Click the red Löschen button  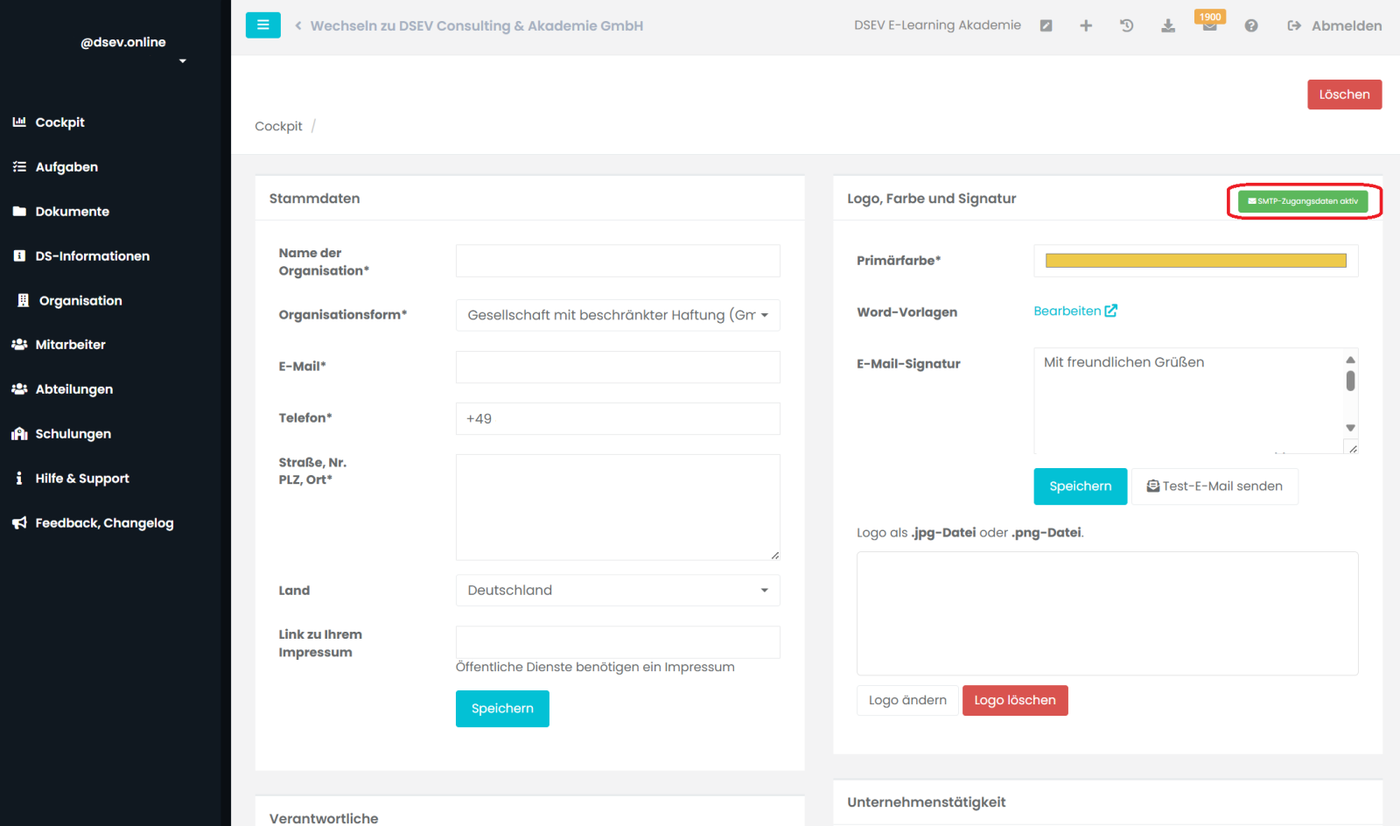(x=1344, y=94)
